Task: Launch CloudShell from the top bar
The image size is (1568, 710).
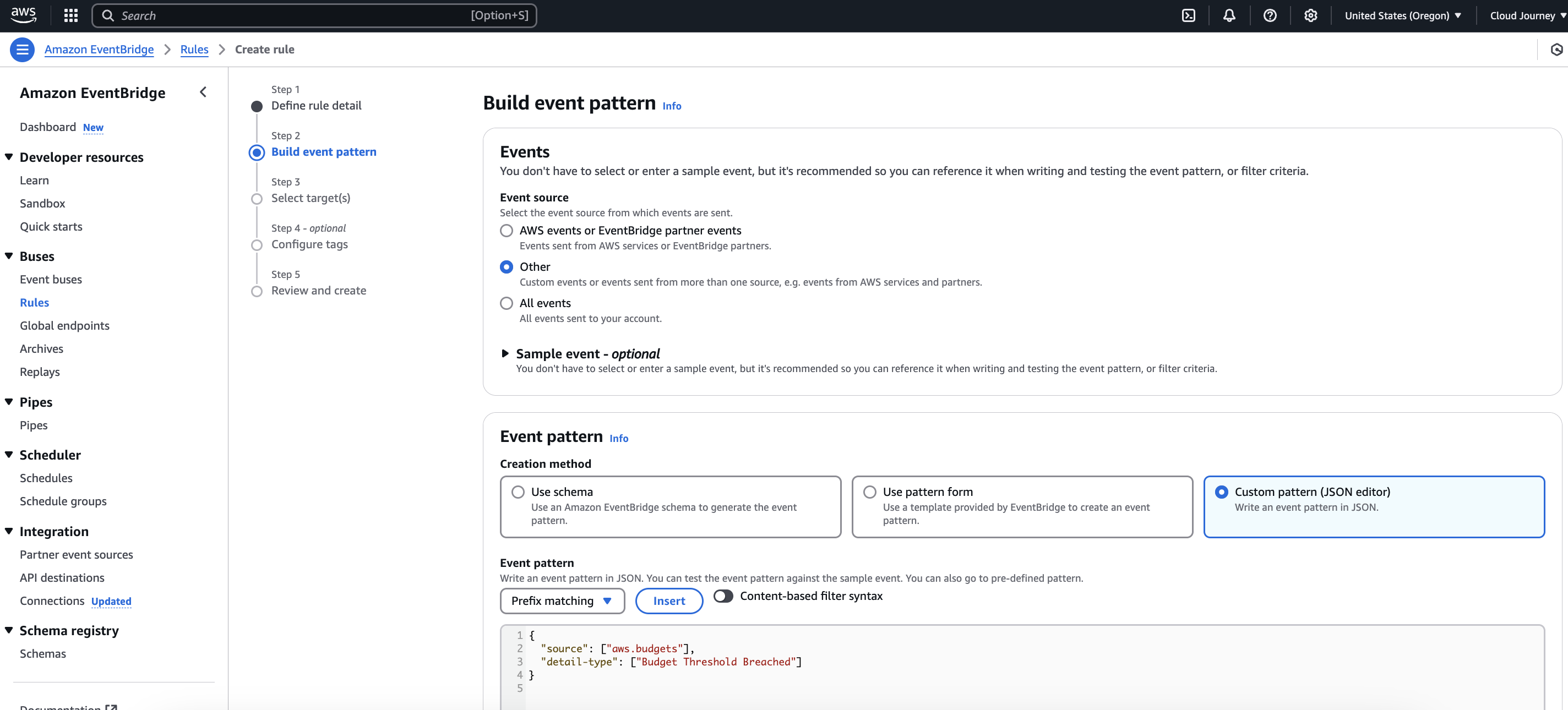Action: 1188,16
